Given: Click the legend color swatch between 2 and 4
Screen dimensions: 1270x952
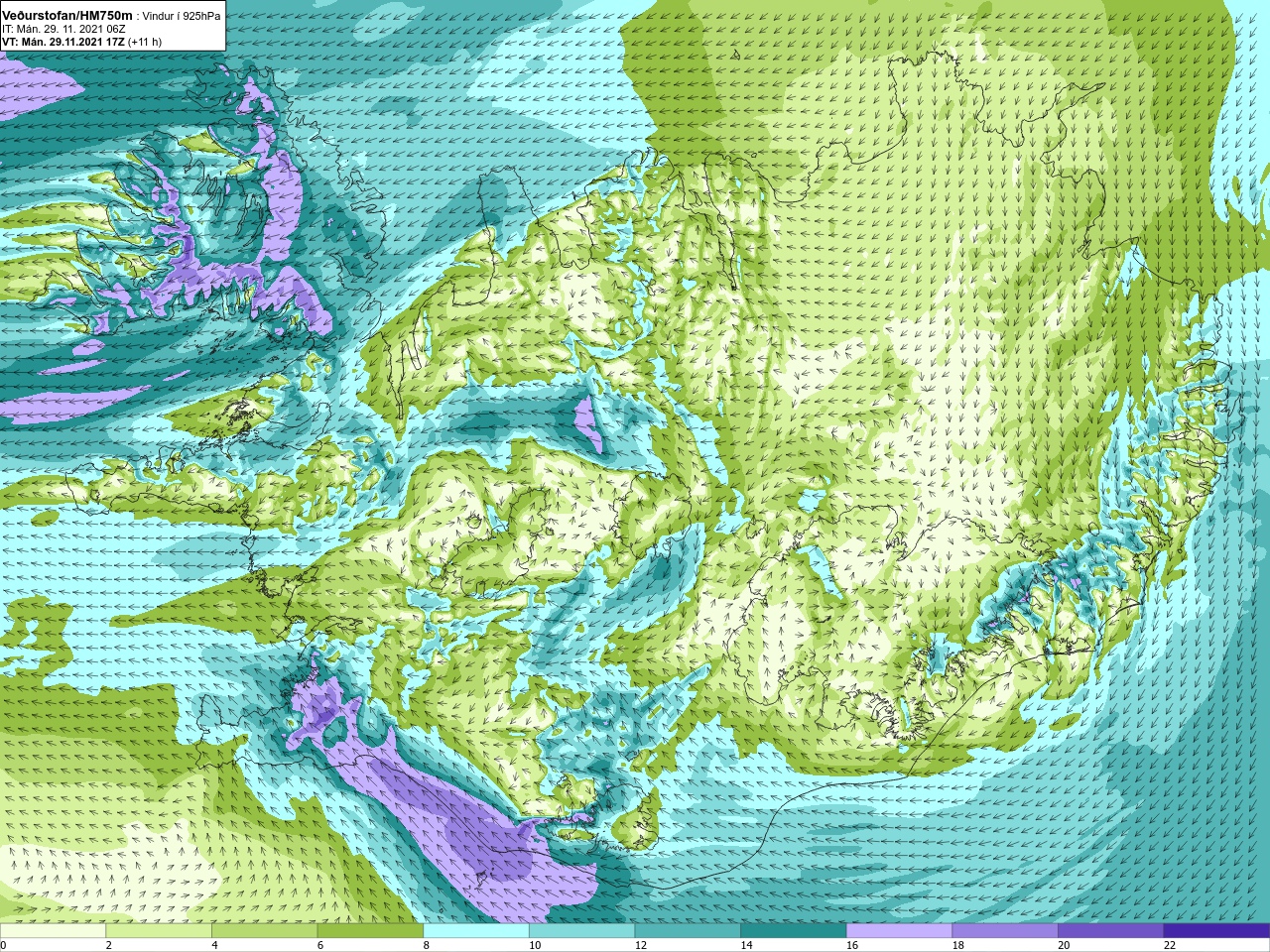Looking at the screenshot, I should point(159,931).
